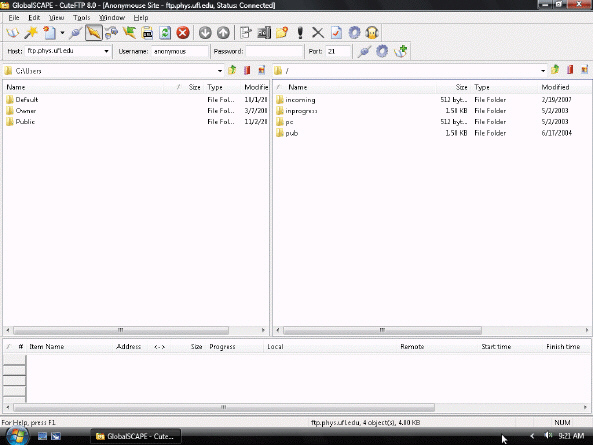
Task: Click local pane red bookmark icon
Action: 247,70
